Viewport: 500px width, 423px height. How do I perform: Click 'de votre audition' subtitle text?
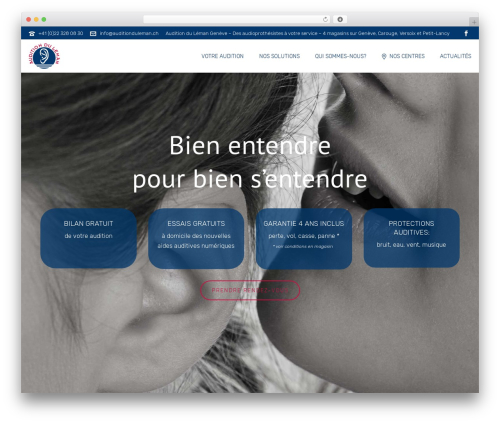(88, 236)
